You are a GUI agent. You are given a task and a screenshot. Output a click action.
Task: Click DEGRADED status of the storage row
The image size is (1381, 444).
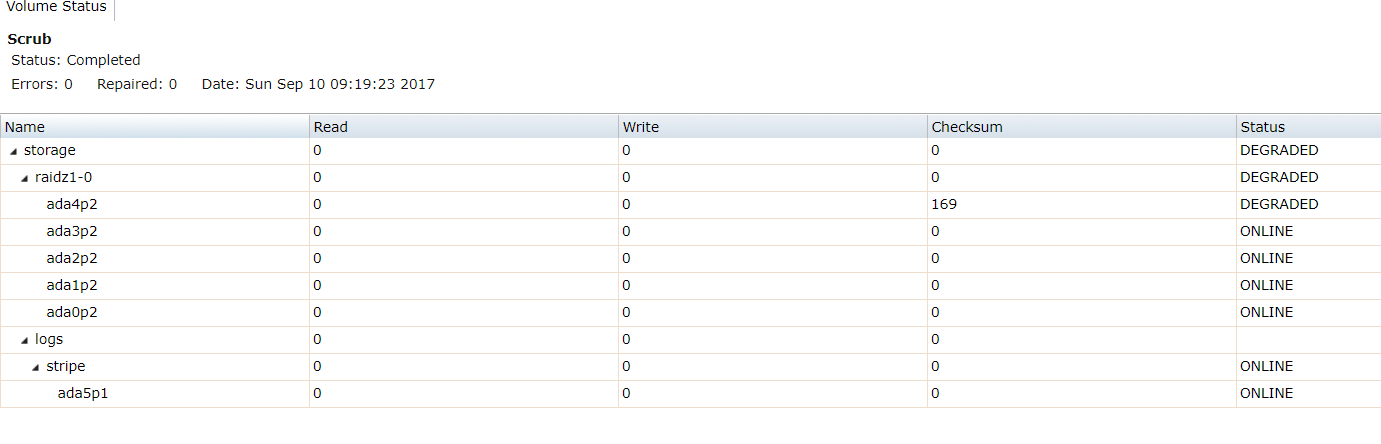(x=1279, y=151)
